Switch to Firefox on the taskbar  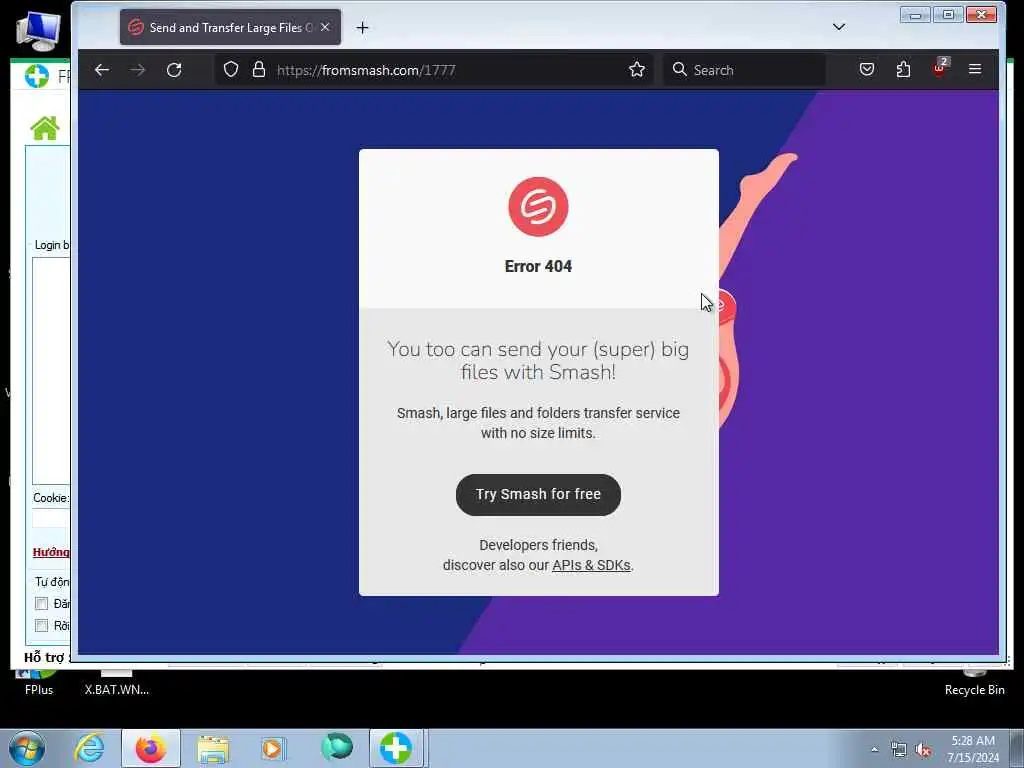click(151, 748)
